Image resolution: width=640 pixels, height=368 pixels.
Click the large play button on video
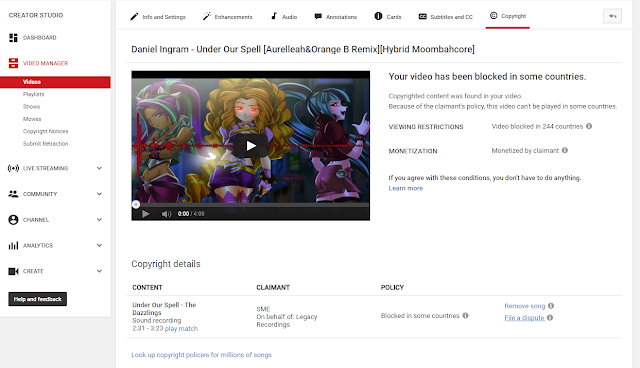pos(250,146)
